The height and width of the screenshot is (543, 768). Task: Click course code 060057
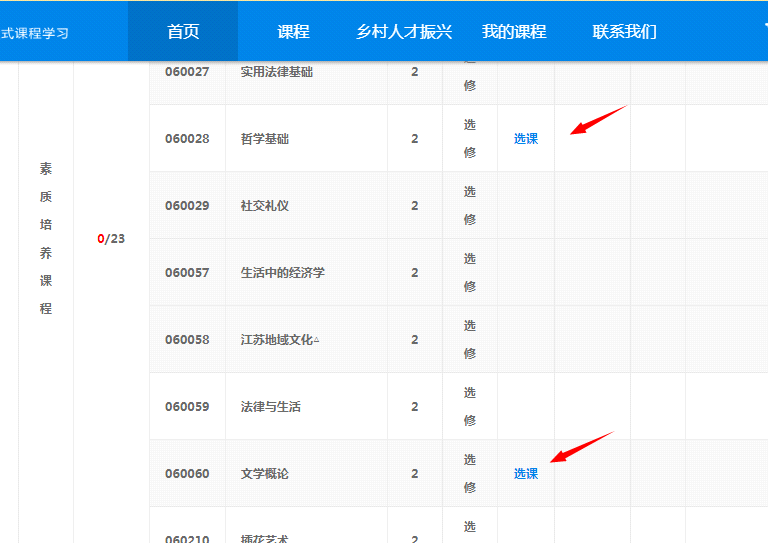[187, 273]
